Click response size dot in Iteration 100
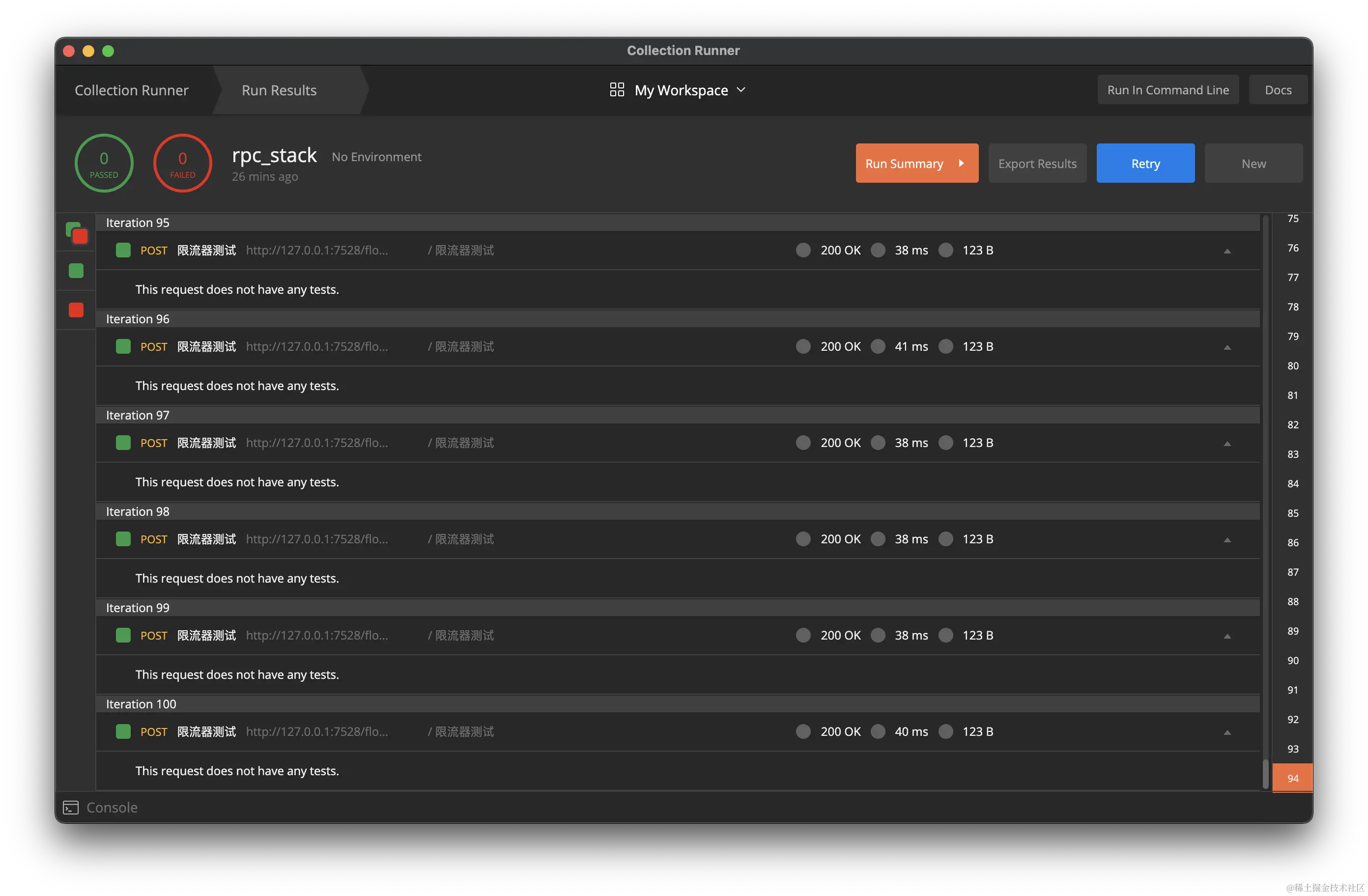Viewport: 1368px width, 896px height. [x=945, y=731]
